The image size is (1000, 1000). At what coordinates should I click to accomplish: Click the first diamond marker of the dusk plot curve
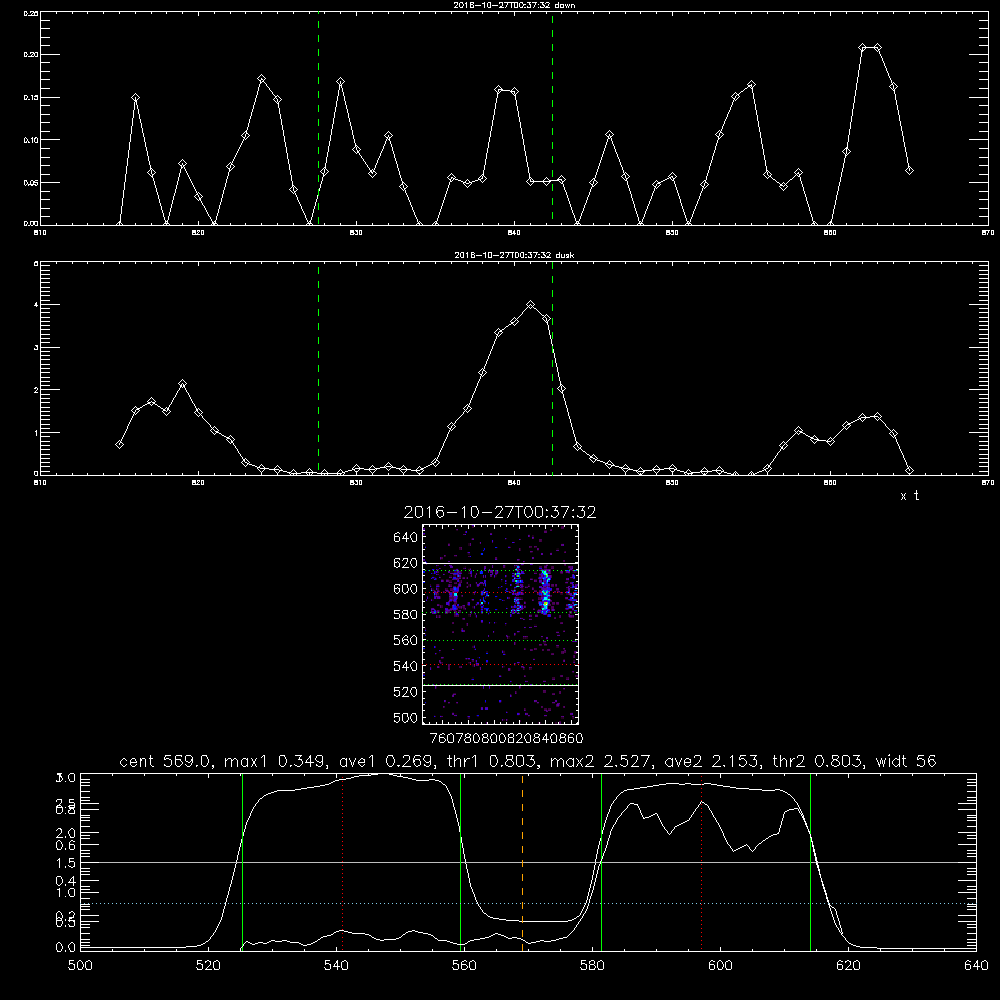point(119,445)
